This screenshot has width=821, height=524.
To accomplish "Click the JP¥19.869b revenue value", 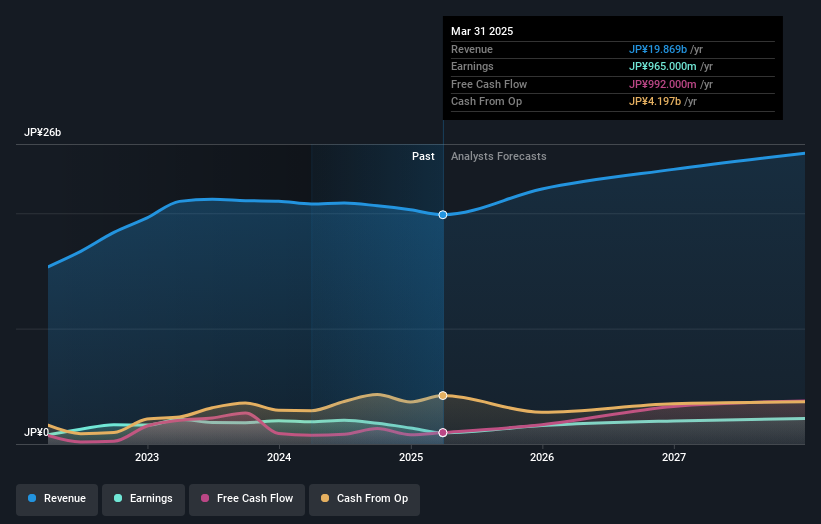I will (x=658, y=49).
